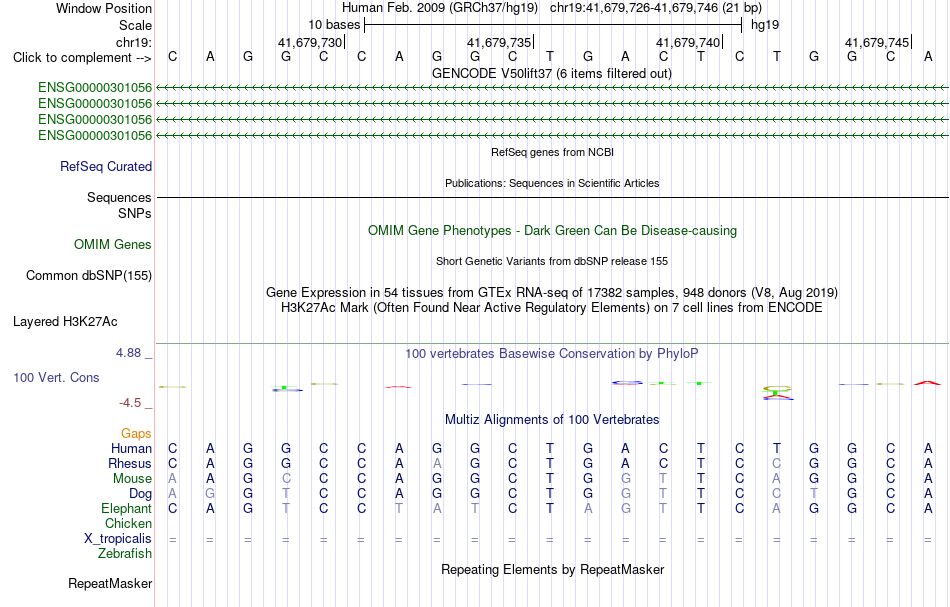Image resolution: width=950 pixels, height=607 pixels.
Task: Click the orange Gaps label
Action: tap(136, 434)
